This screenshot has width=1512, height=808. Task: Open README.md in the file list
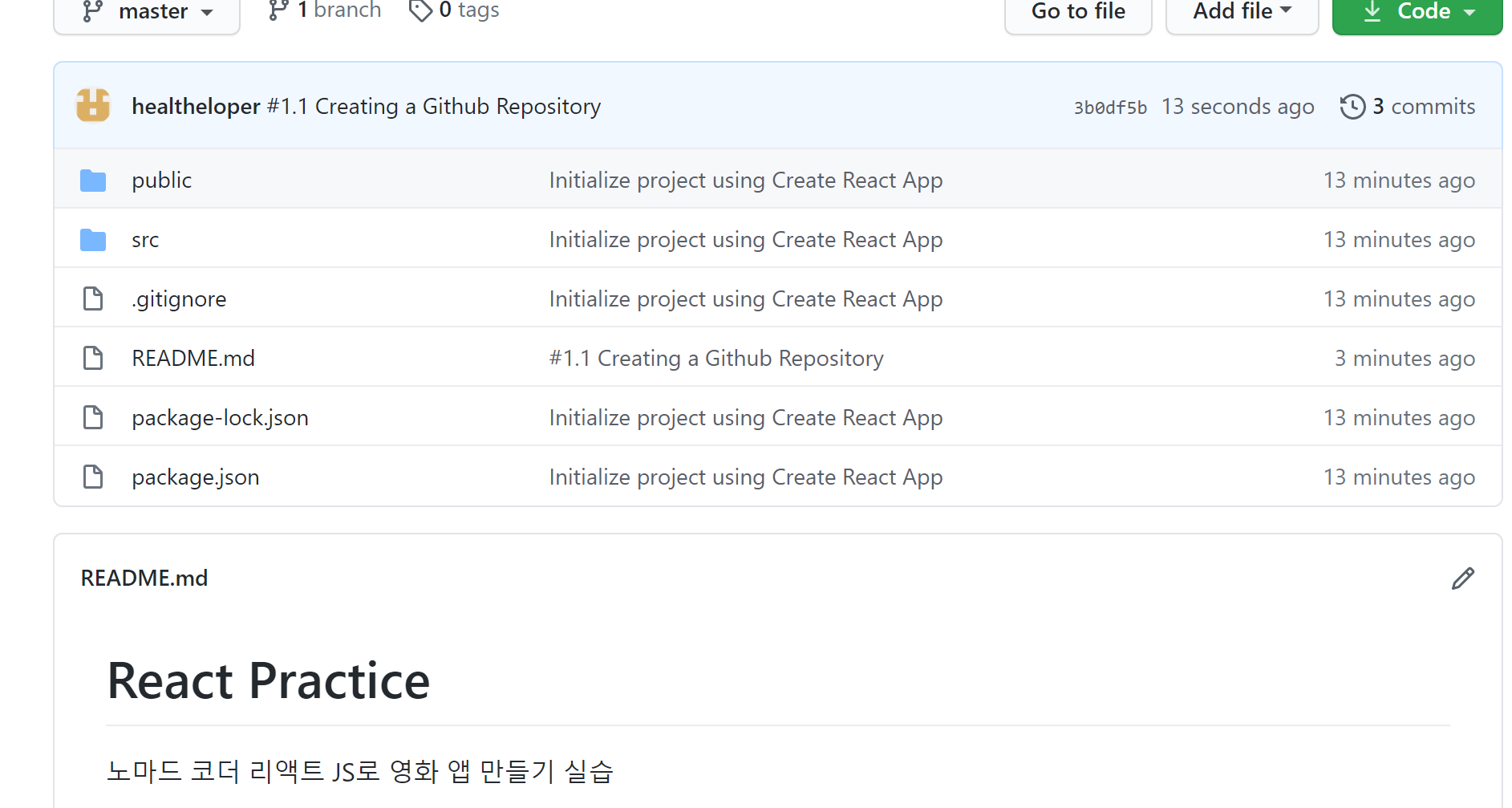[193, 358]
